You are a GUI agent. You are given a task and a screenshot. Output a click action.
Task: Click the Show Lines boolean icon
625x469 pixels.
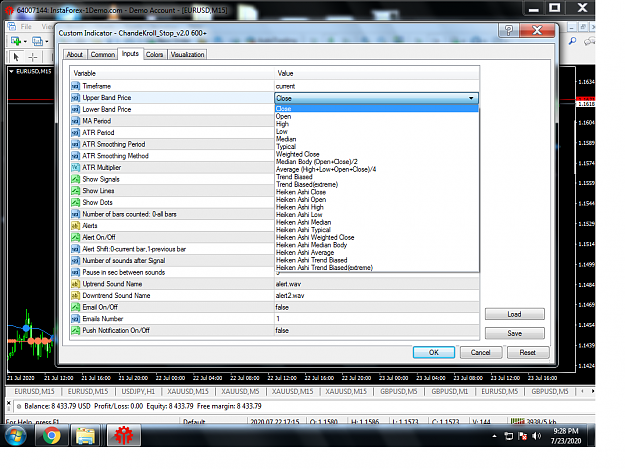coord(76,190)
